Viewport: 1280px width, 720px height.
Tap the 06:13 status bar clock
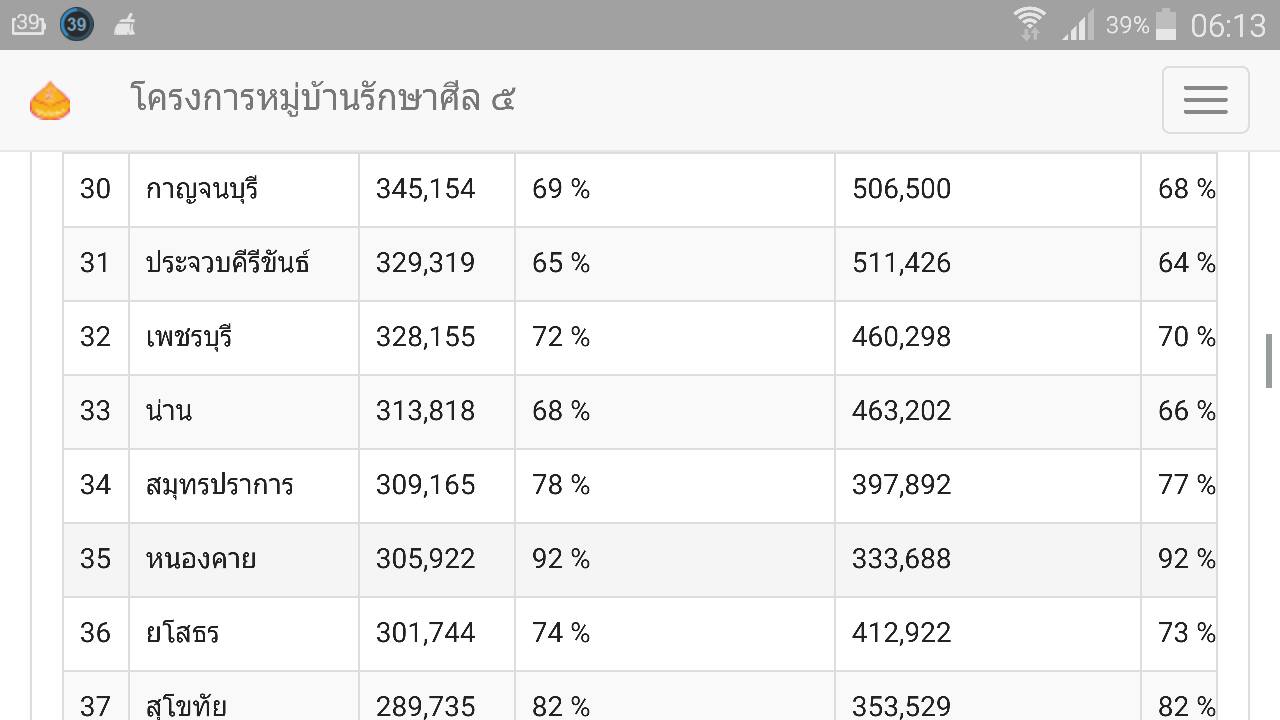pos(1228,25)
